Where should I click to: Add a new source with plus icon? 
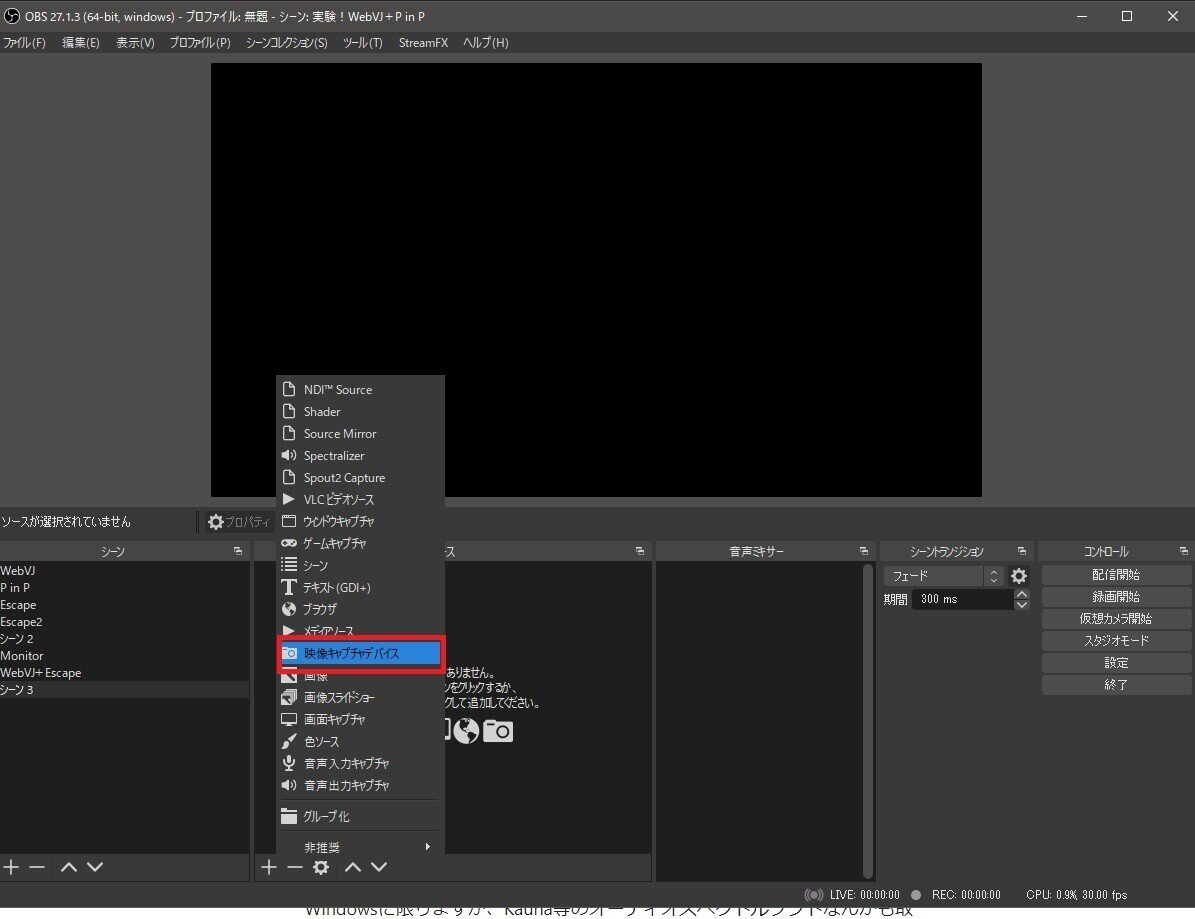268,867
